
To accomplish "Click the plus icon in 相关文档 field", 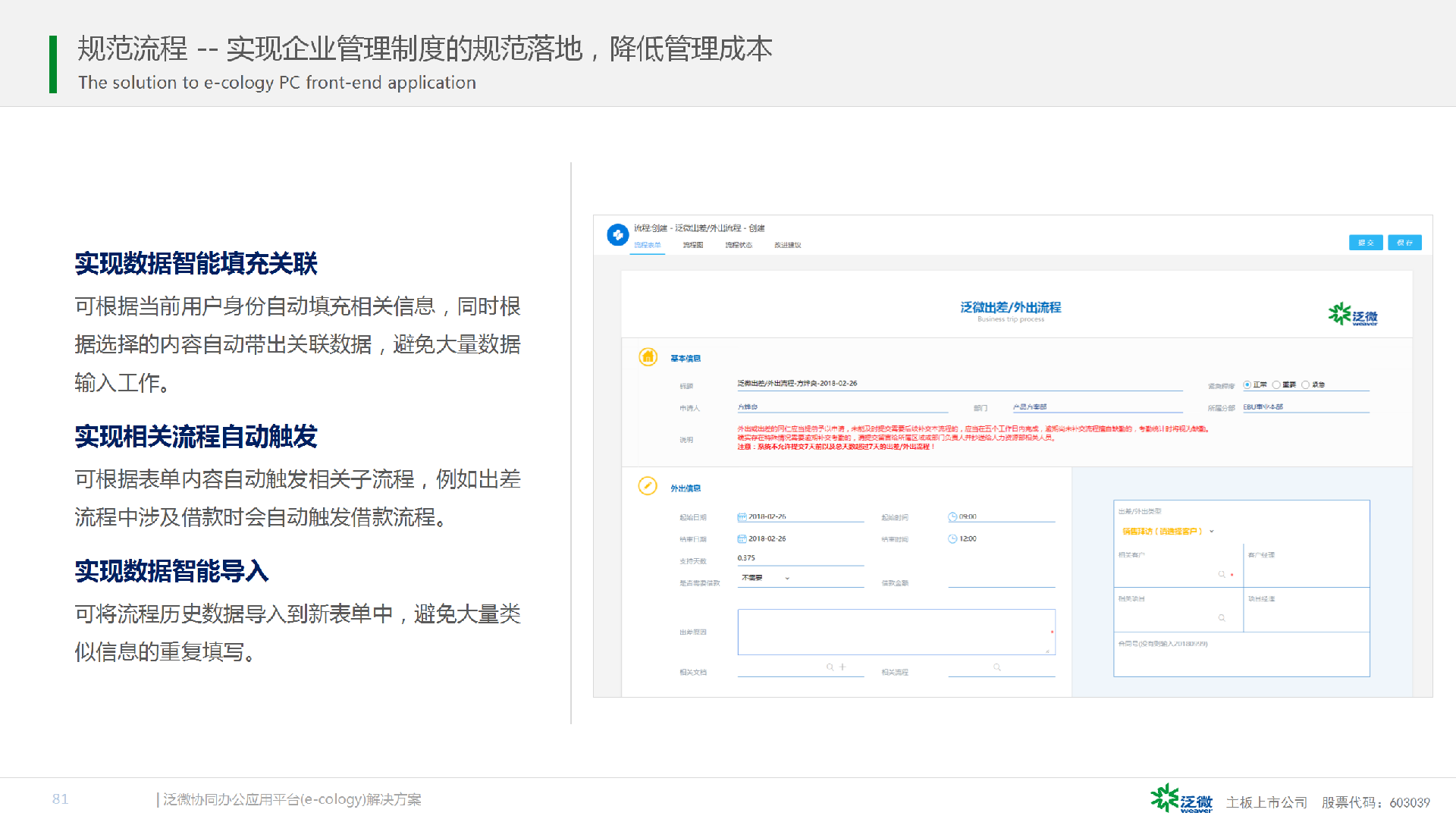I will pos(842,667).
